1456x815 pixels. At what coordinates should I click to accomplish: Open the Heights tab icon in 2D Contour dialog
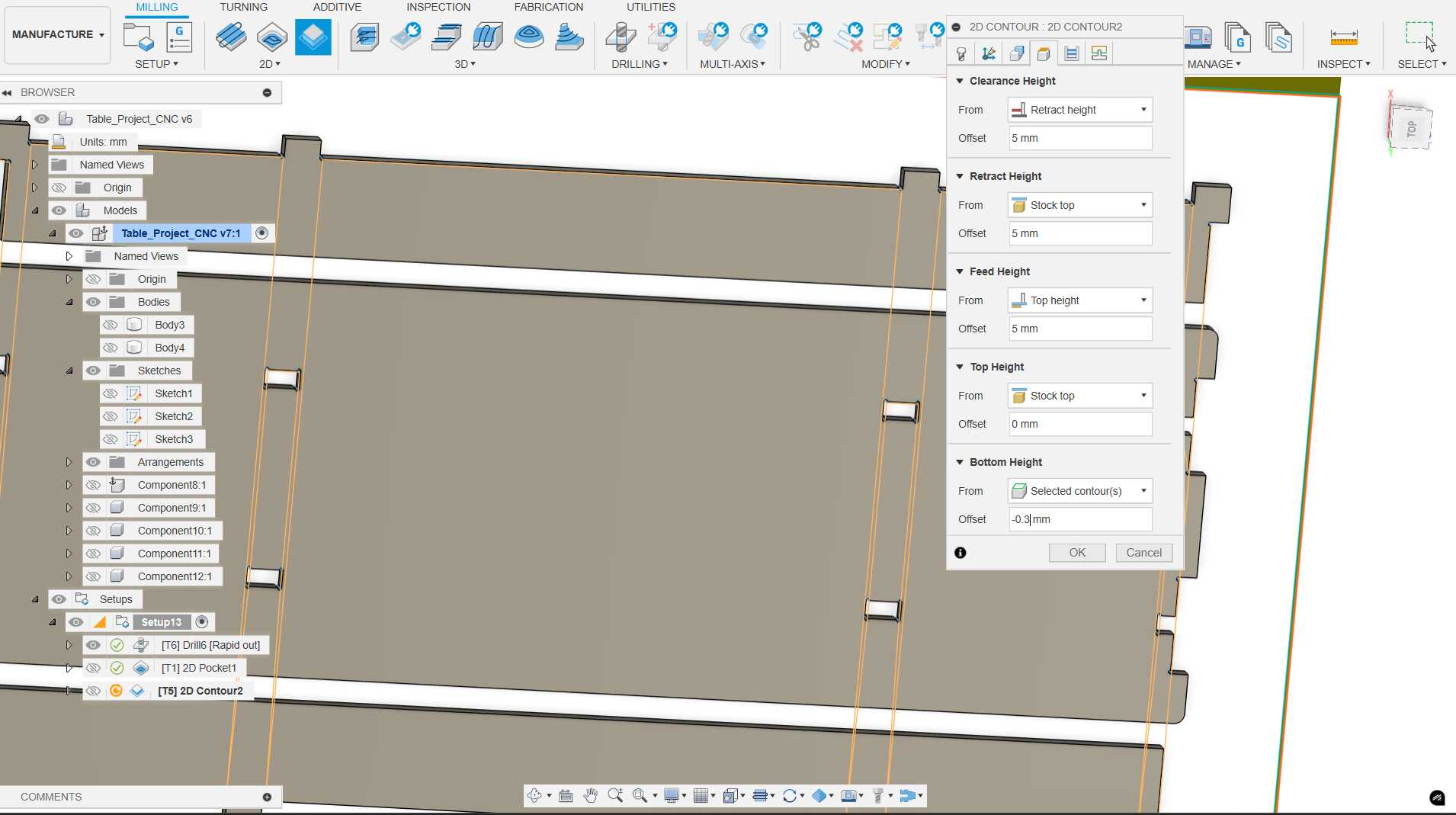(x=1044, y=53)
